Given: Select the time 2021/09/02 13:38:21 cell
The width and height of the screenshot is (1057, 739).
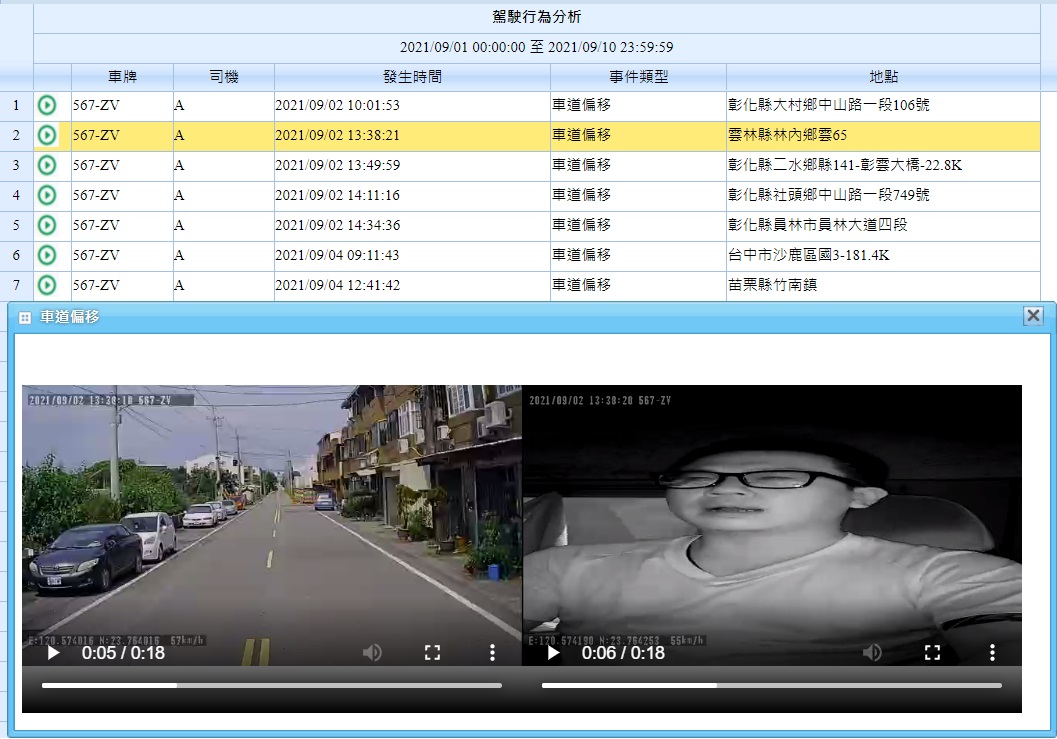Looking at the screenshot, I should tap(413, 135).
